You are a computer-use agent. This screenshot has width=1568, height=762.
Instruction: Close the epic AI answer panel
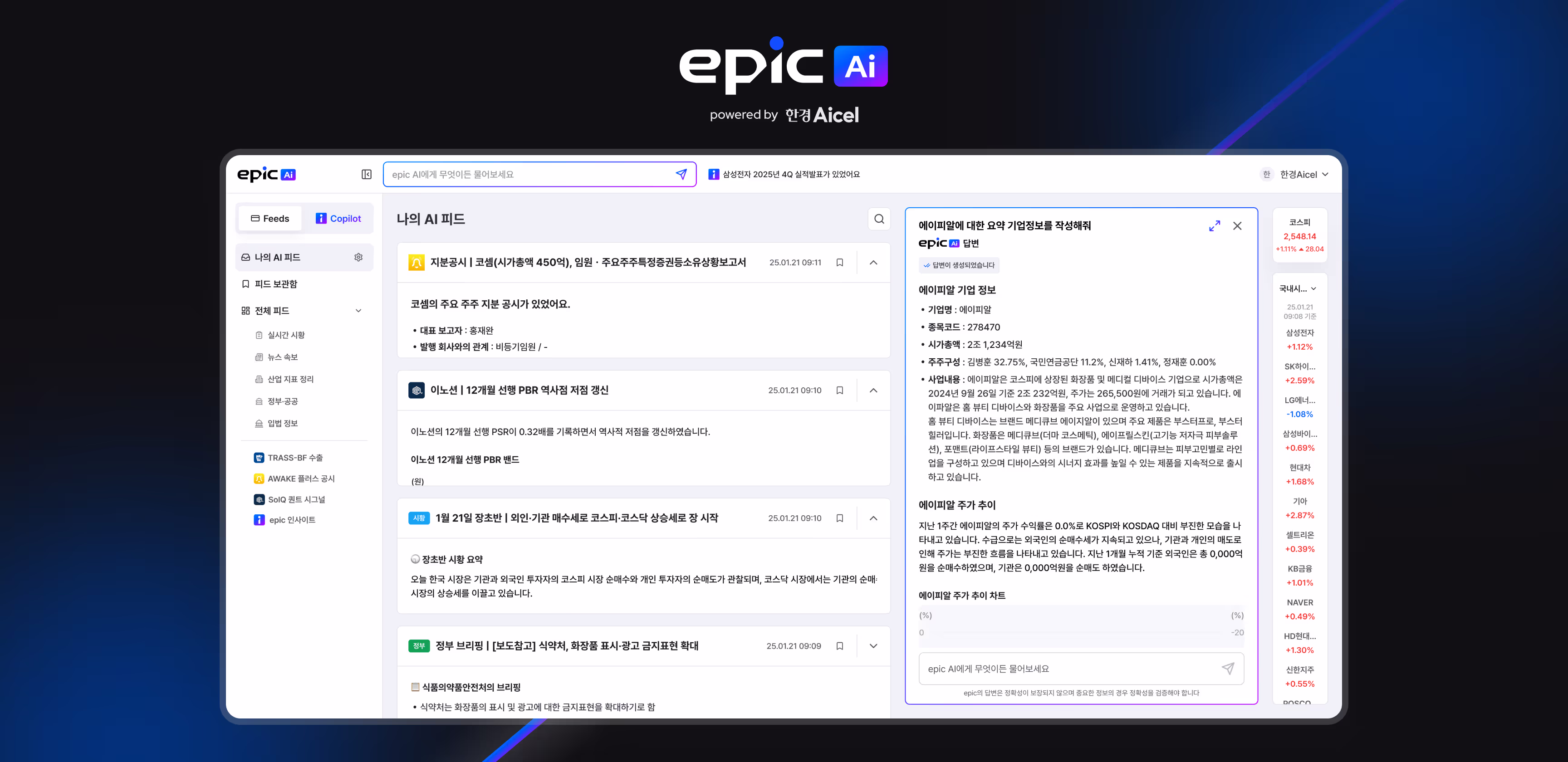pos(1238,226)
